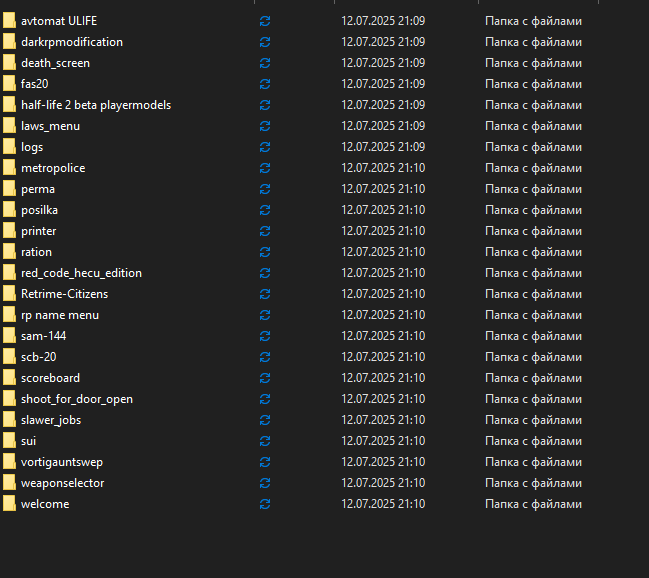This screenshot has width=649, height=578.
Task: Select the scb-20 folder name
Action: [38, 357]
